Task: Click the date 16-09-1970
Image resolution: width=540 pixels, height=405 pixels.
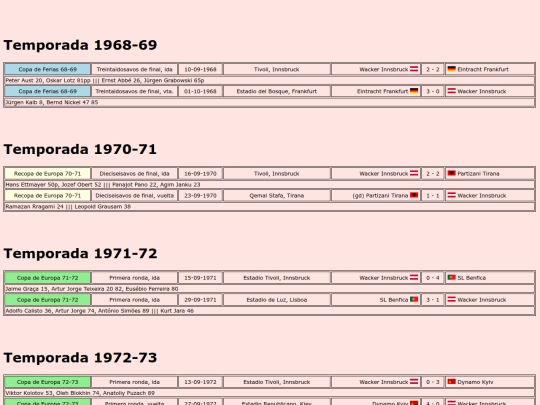Action: 200,174
